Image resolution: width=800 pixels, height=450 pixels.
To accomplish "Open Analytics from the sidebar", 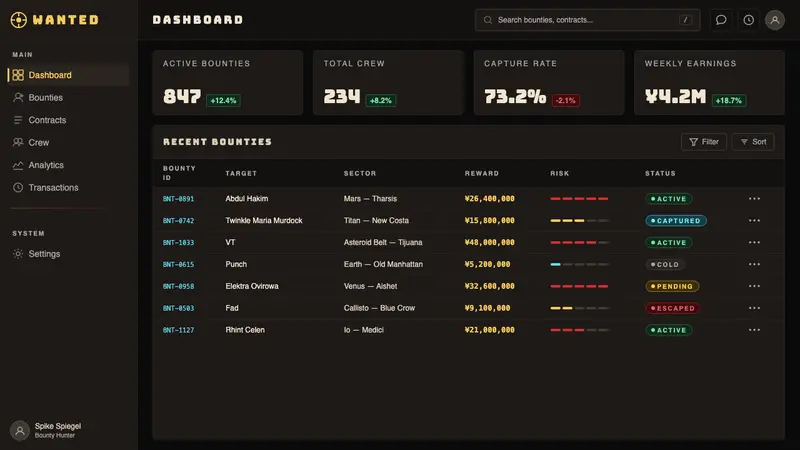I will 68,165.
